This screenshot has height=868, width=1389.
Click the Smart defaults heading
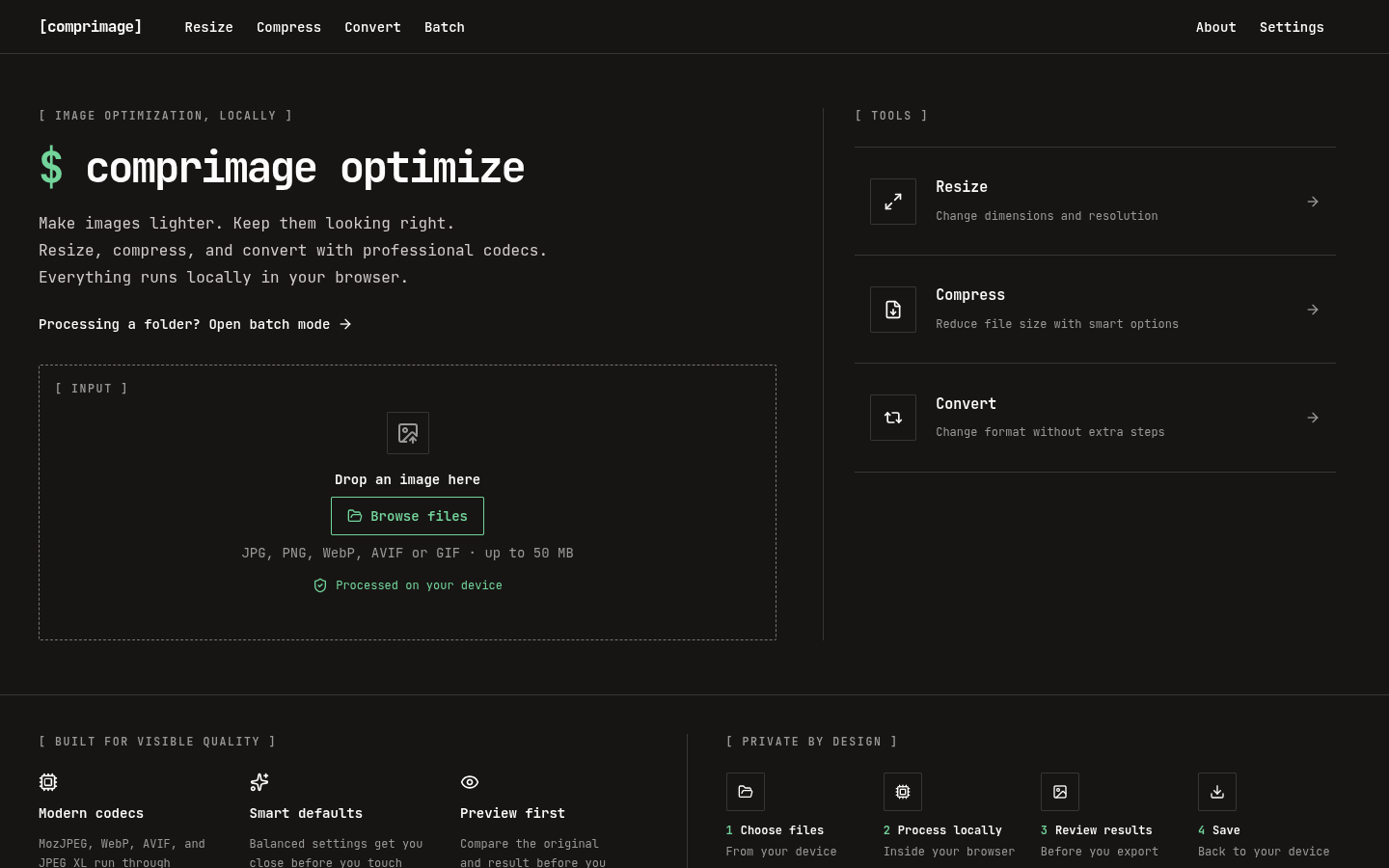point(306,813)
